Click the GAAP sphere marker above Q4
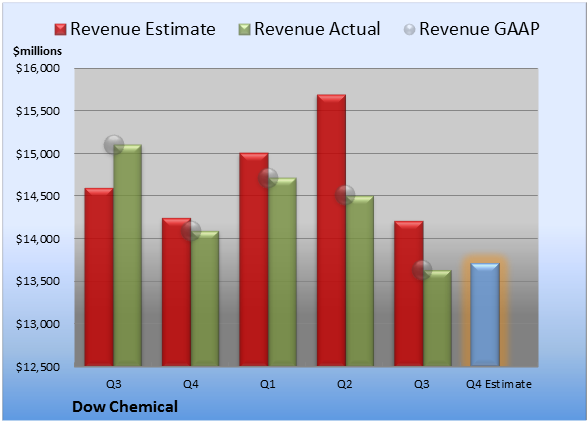Image resolution: width=588 pixels, height=422 pixels. (x=191, y=231)
